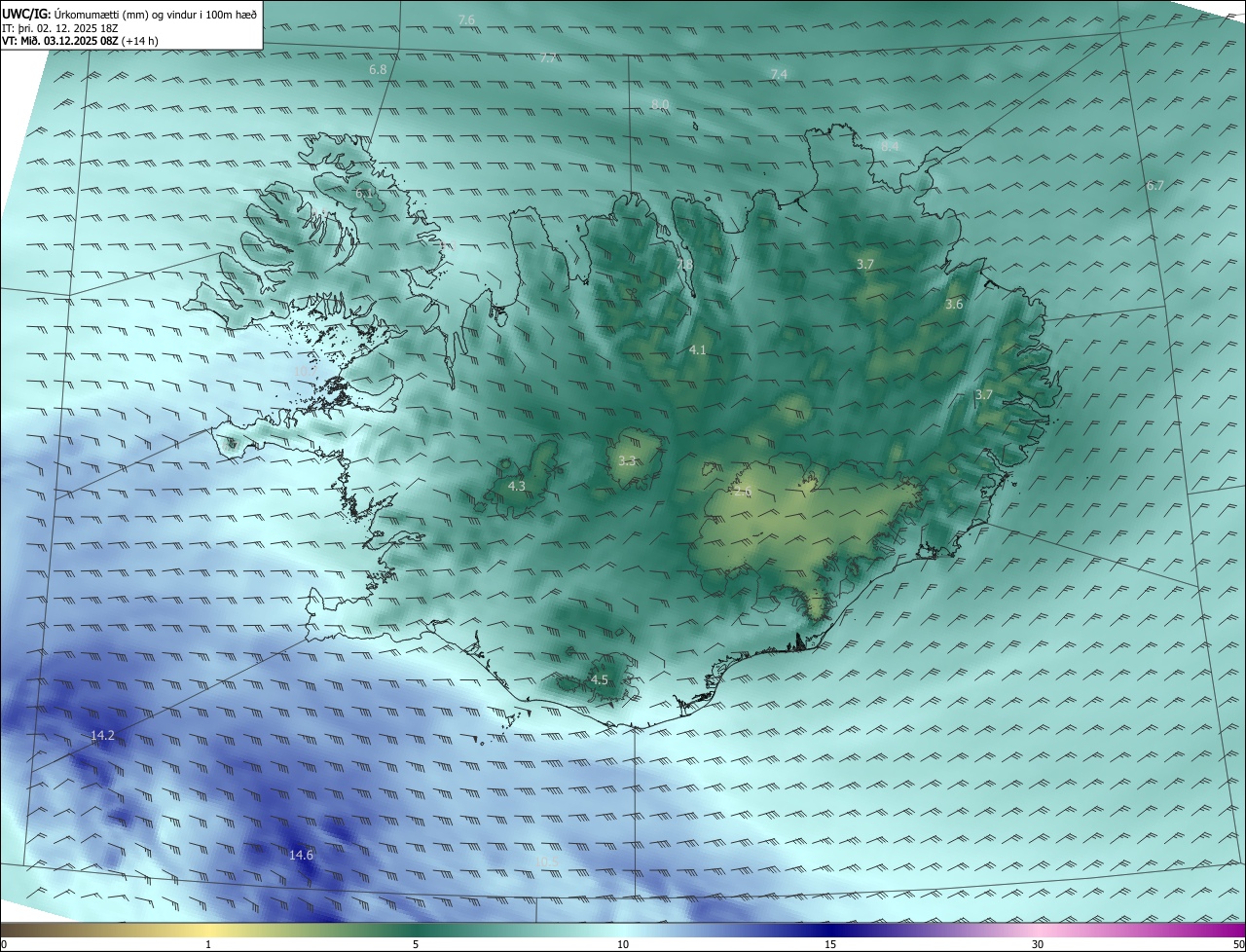Click the 10 tick on the color scale
This screenshot has width=1246, height=952.
[623, 944]
